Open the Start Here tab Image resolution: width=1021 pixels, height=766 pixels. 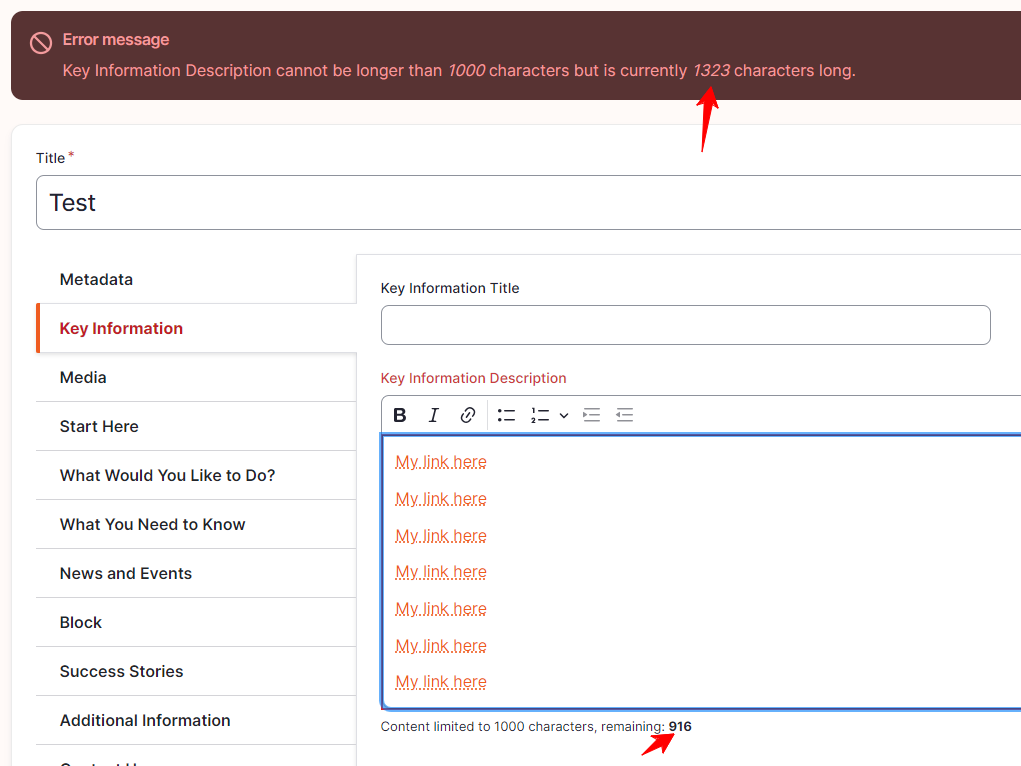pyautogui.click(x=99, y=426)
